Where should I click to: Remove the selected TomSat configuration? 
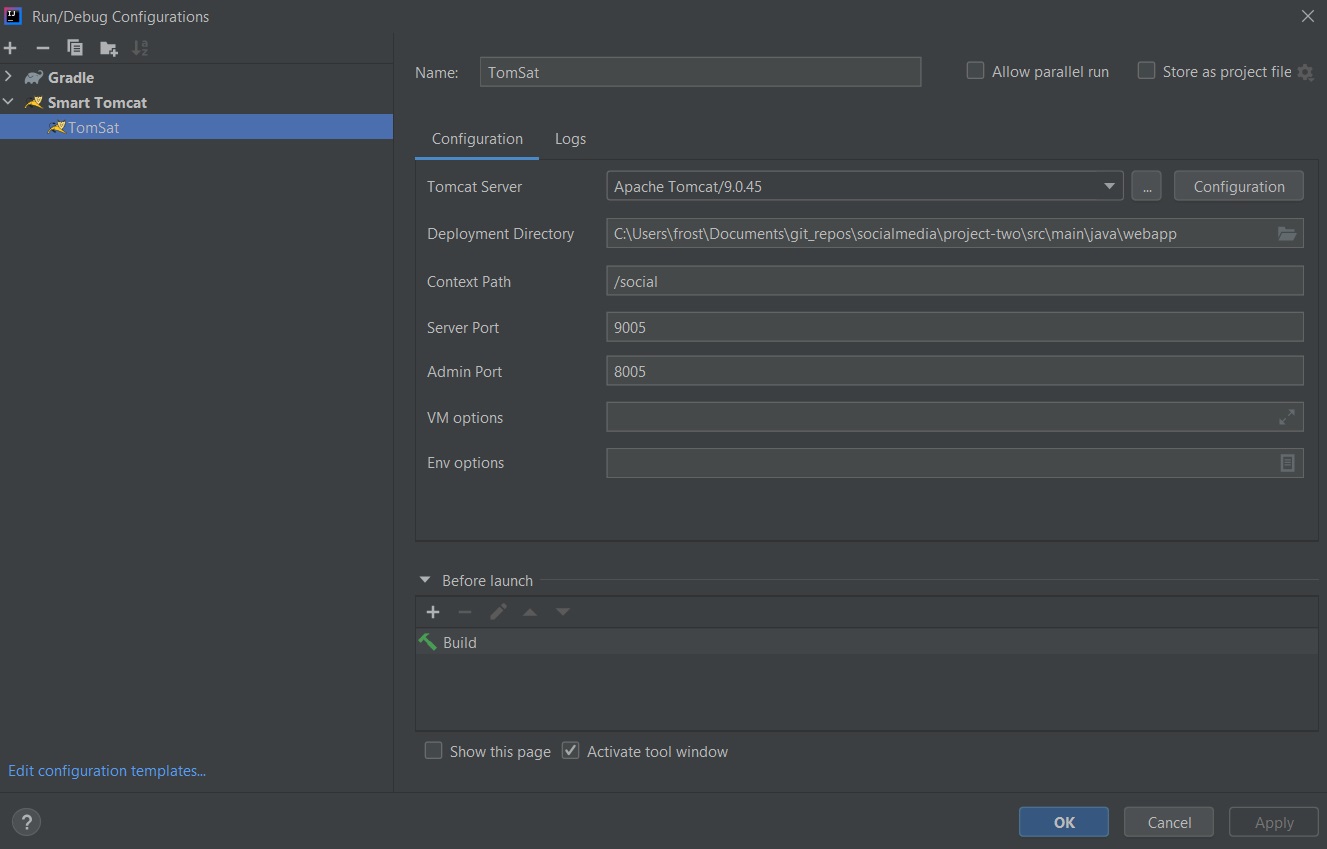(x=41, y=47)
